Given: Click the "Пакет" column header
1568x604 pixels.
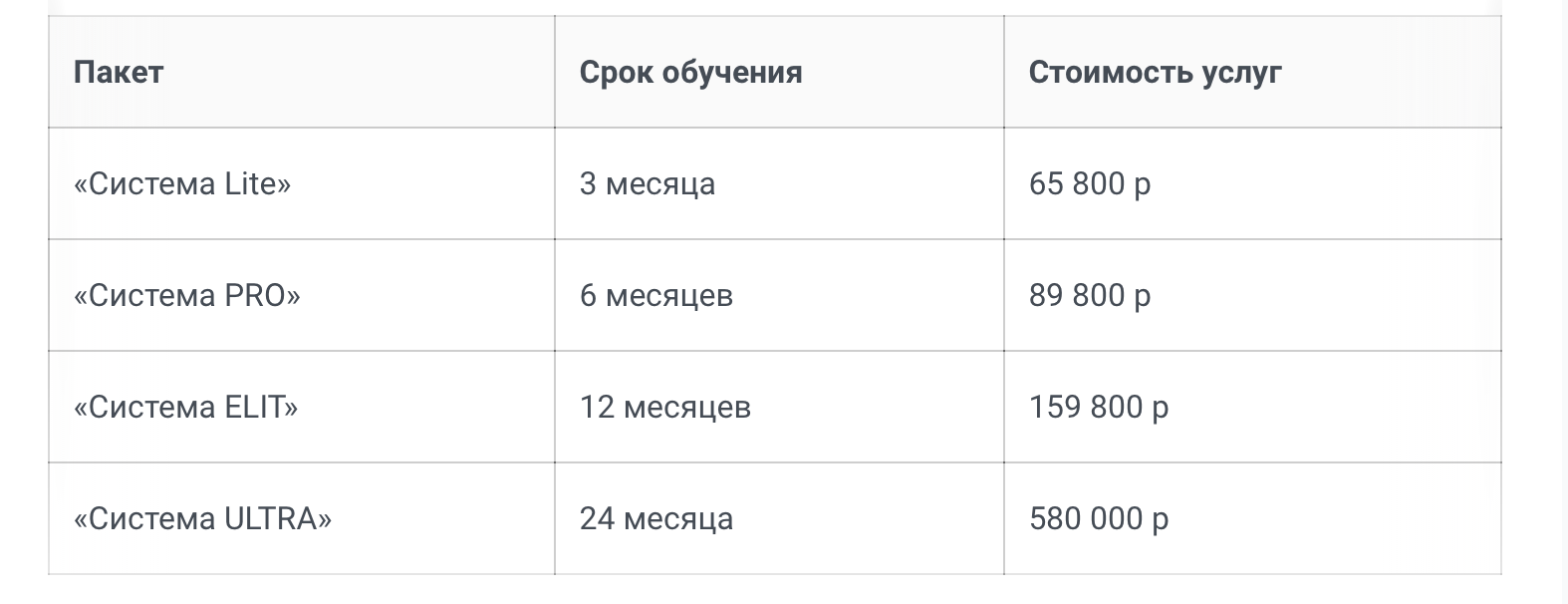Looking at the screenshot, I should tap(119, 73).
